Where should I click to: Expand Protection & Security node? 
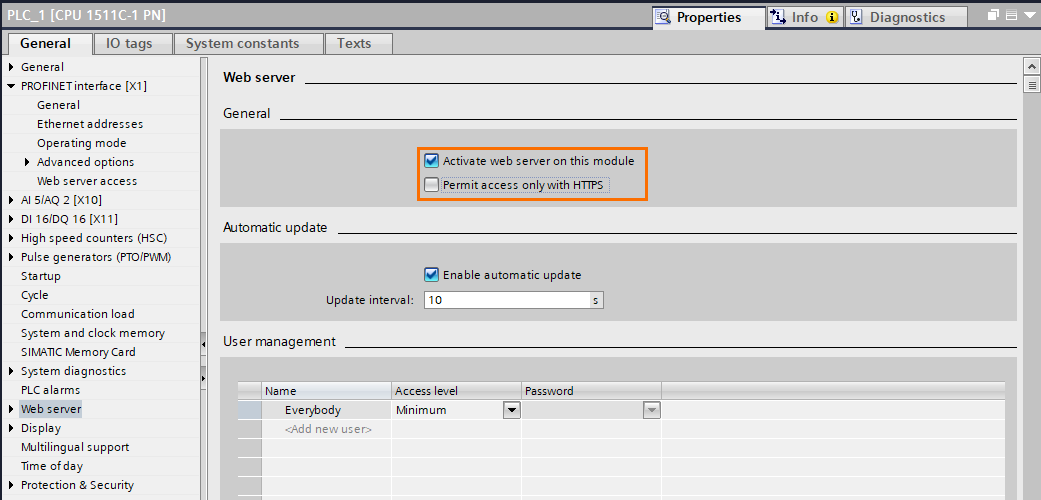coord(11,485)
